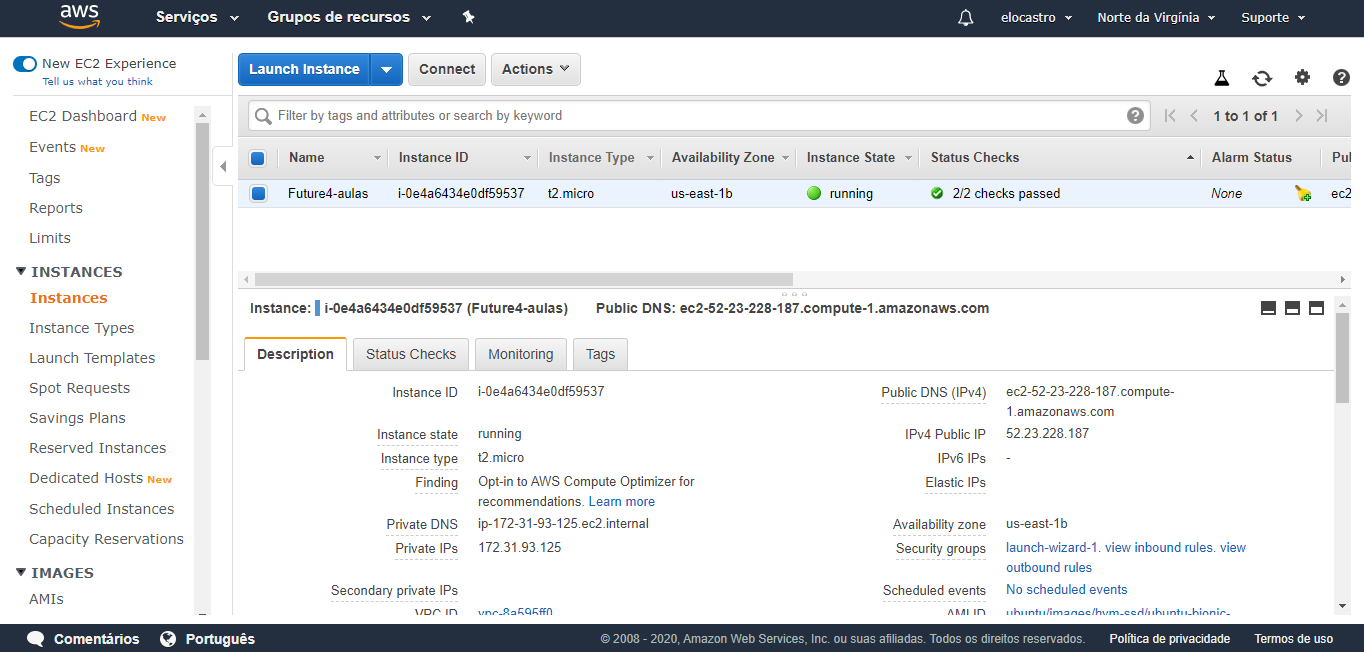Open the Serviços menu
The height and width of the screenshot is (652, 1364).
(x=198, y=17)
